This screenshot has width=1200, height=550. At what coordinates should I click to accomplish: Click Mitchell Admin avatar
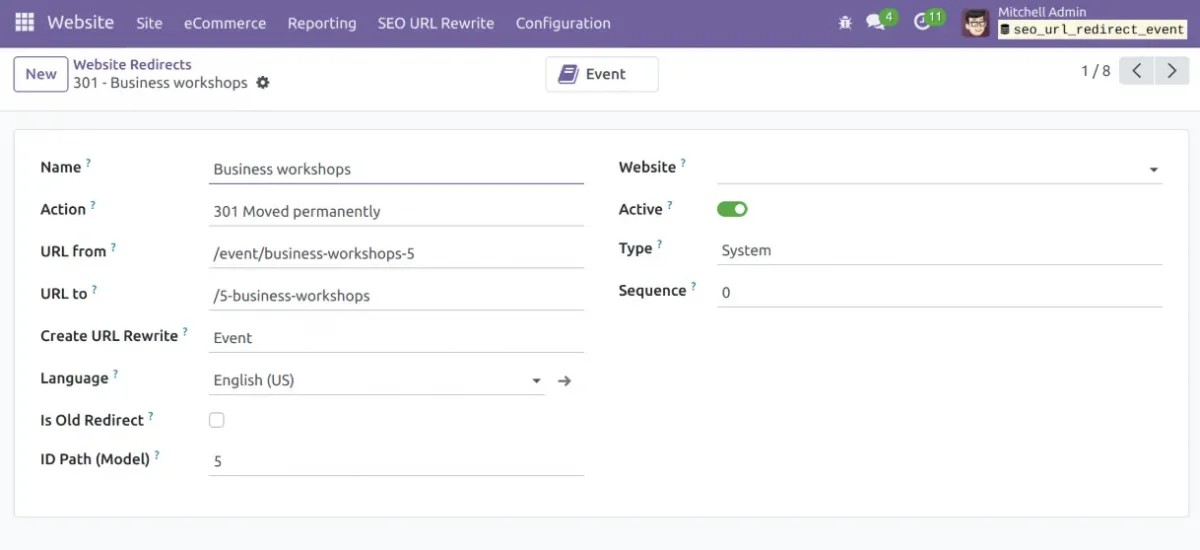[975, 23]
